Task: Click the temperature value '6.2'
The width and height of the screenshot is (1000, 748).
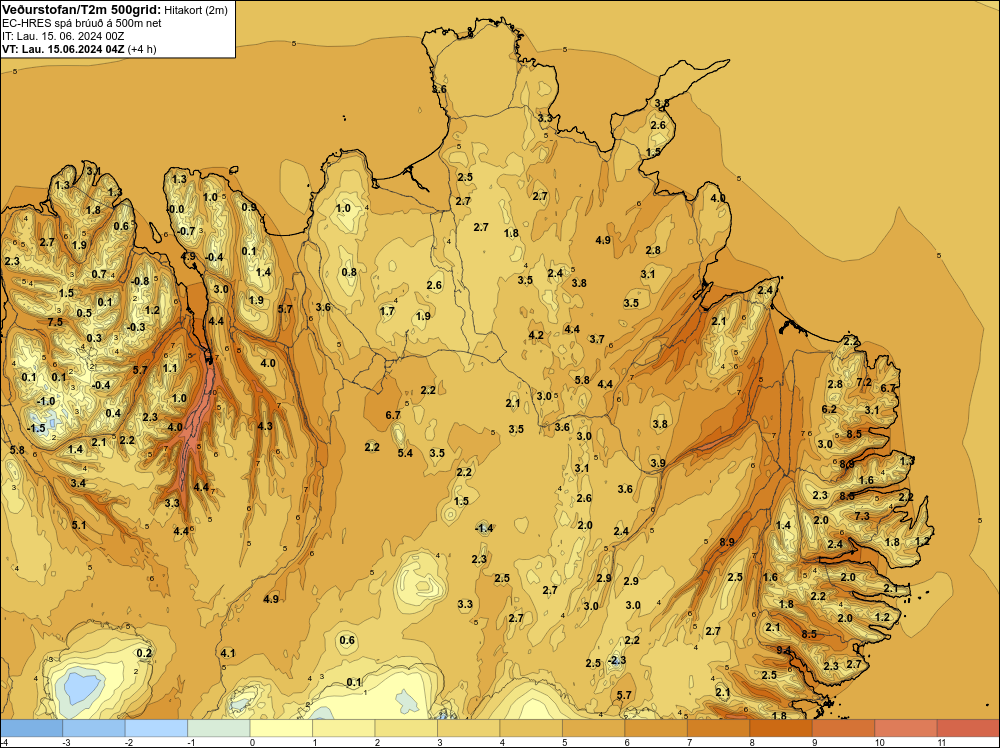Action: click(x=828, y=409)
